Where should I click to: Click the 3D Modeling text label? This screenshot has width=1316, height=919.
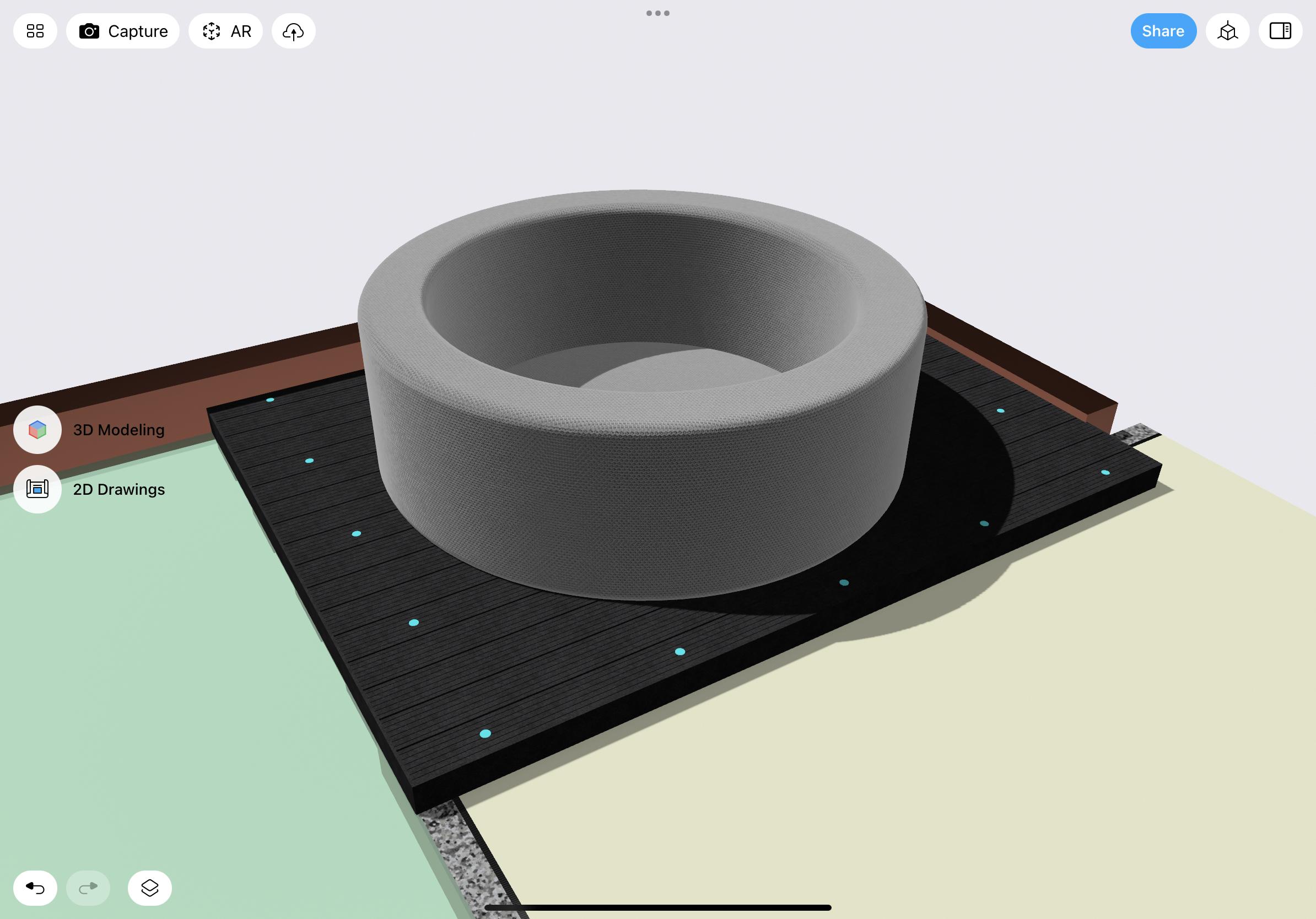pyautogui.click(x=118, y=430)
